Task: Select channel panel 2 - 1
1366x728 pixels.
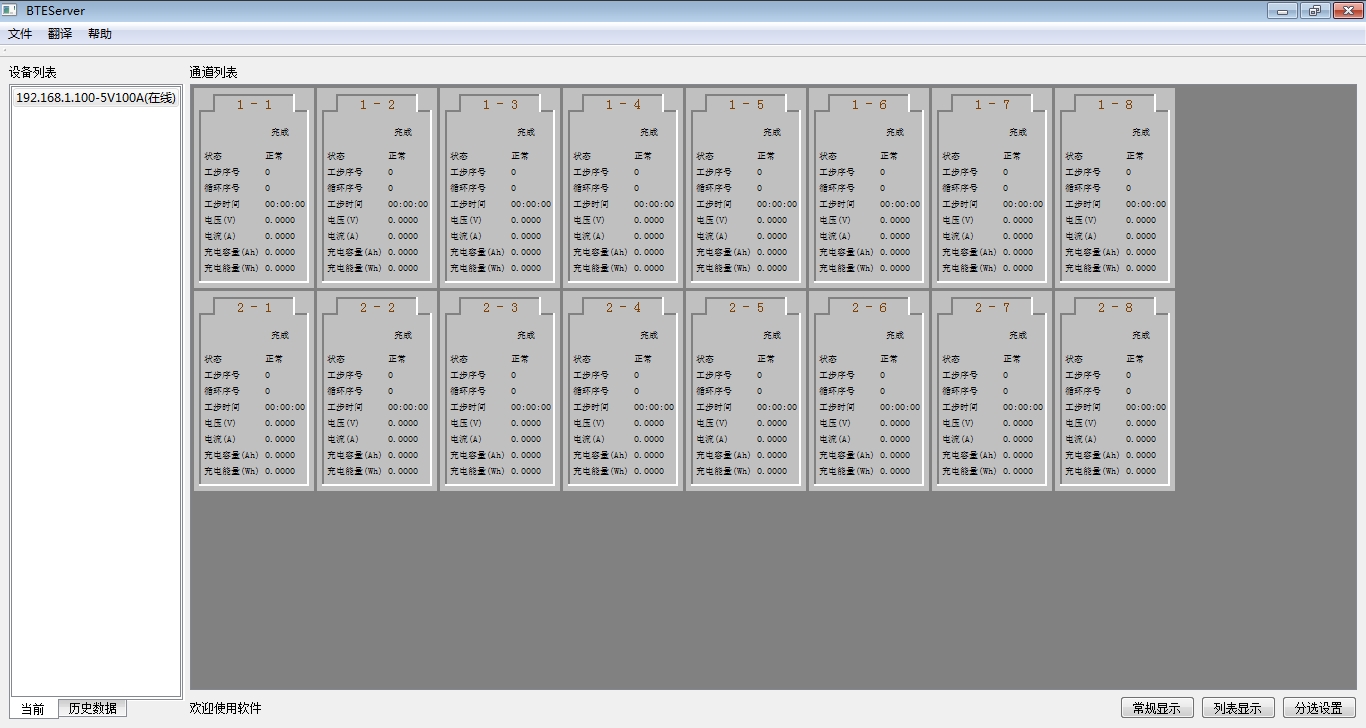Action: [254, 390]
